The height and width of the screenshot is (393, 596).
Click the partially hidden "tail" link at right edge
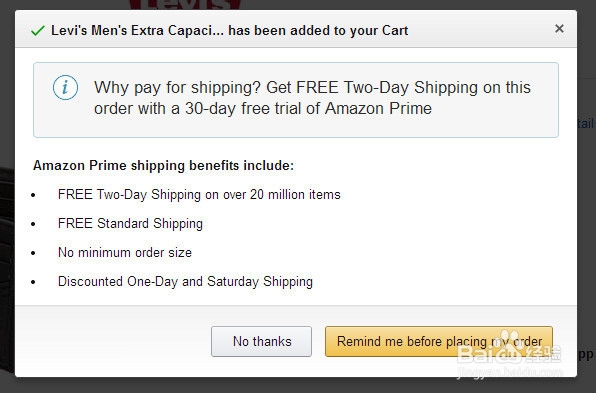(585, 124)
